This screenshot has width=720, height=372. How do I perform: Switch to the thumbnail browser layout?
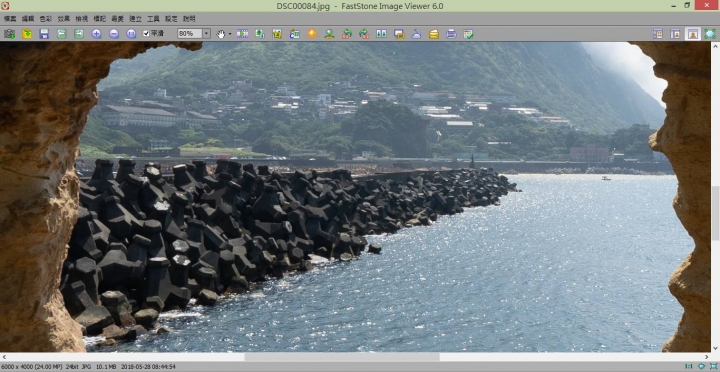(x=658, y=34)
